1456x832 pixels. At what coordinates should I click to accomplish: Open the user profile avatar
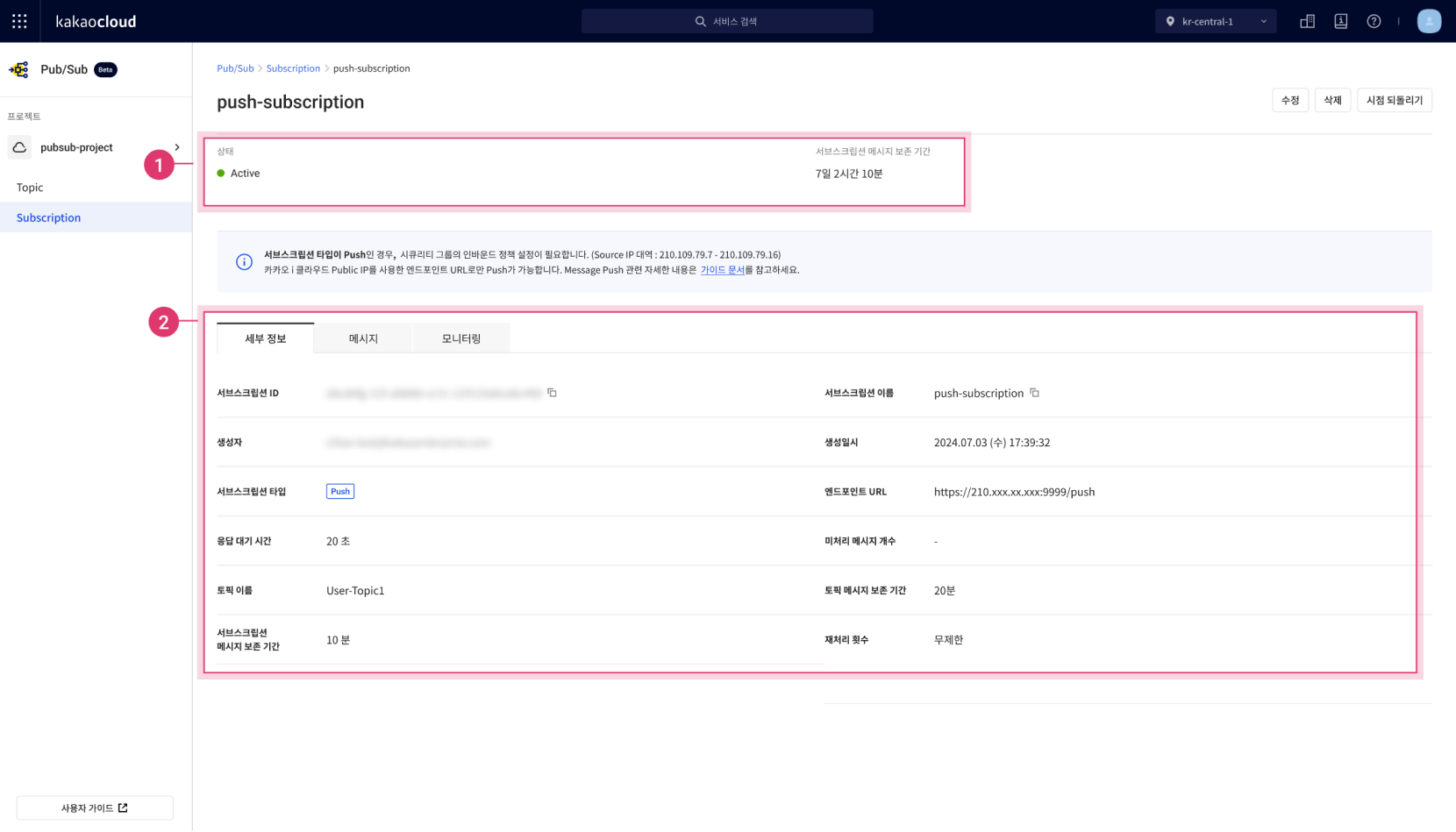tap(1429, 21)
